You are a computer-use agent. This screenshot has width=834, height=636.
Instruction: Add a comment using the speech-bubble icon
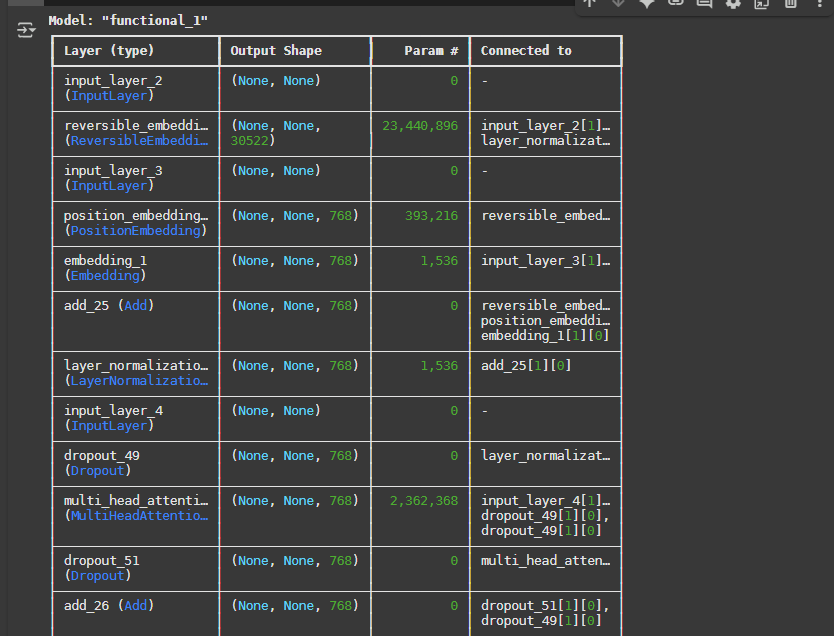click(704, 4)
